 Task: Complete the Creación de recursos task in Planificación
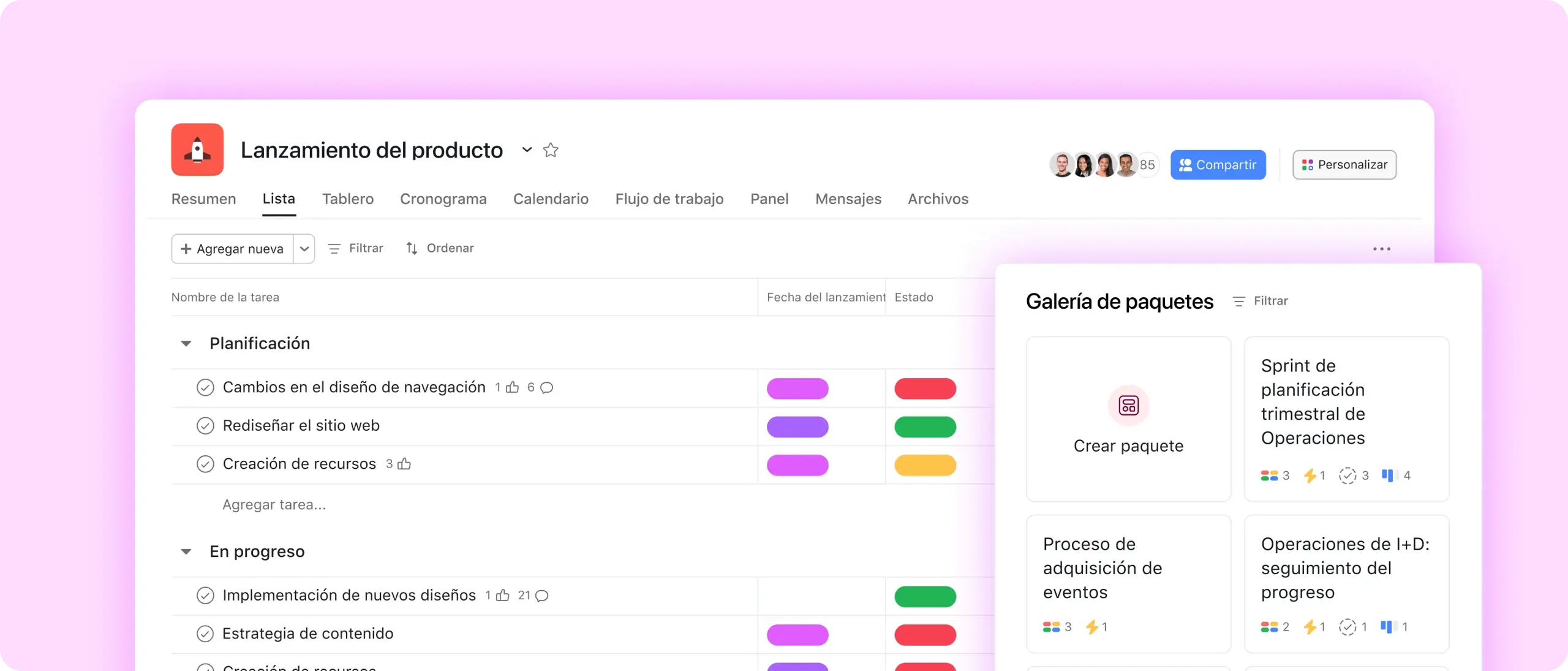point(205,464)
